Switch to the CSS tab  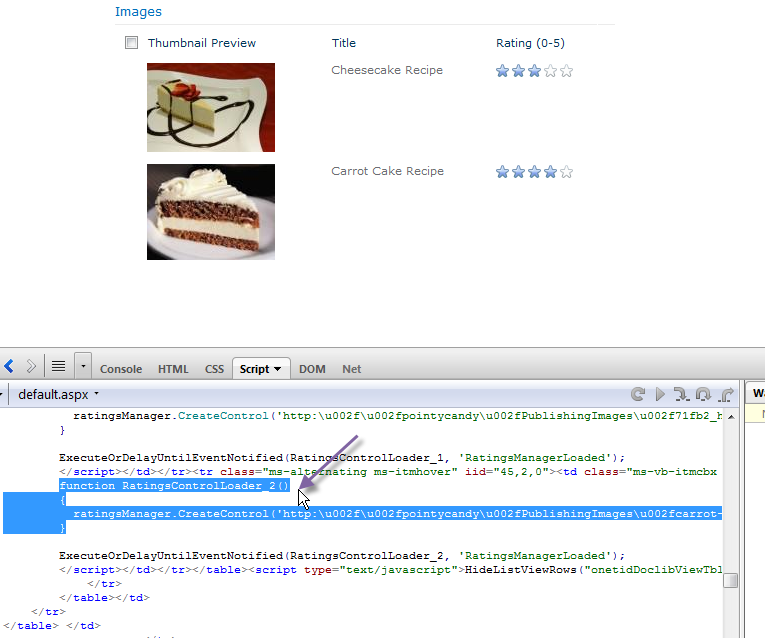pos(214,369)
